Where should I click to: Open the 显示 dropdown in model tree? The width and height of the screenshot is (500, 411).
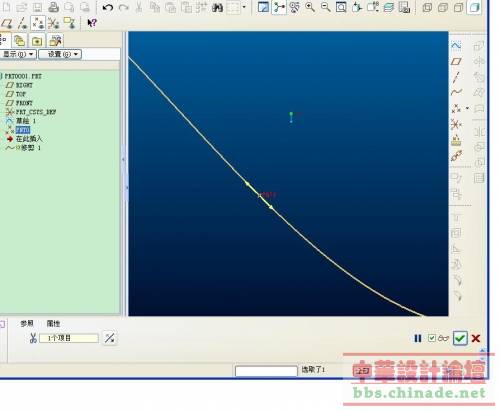18,54
